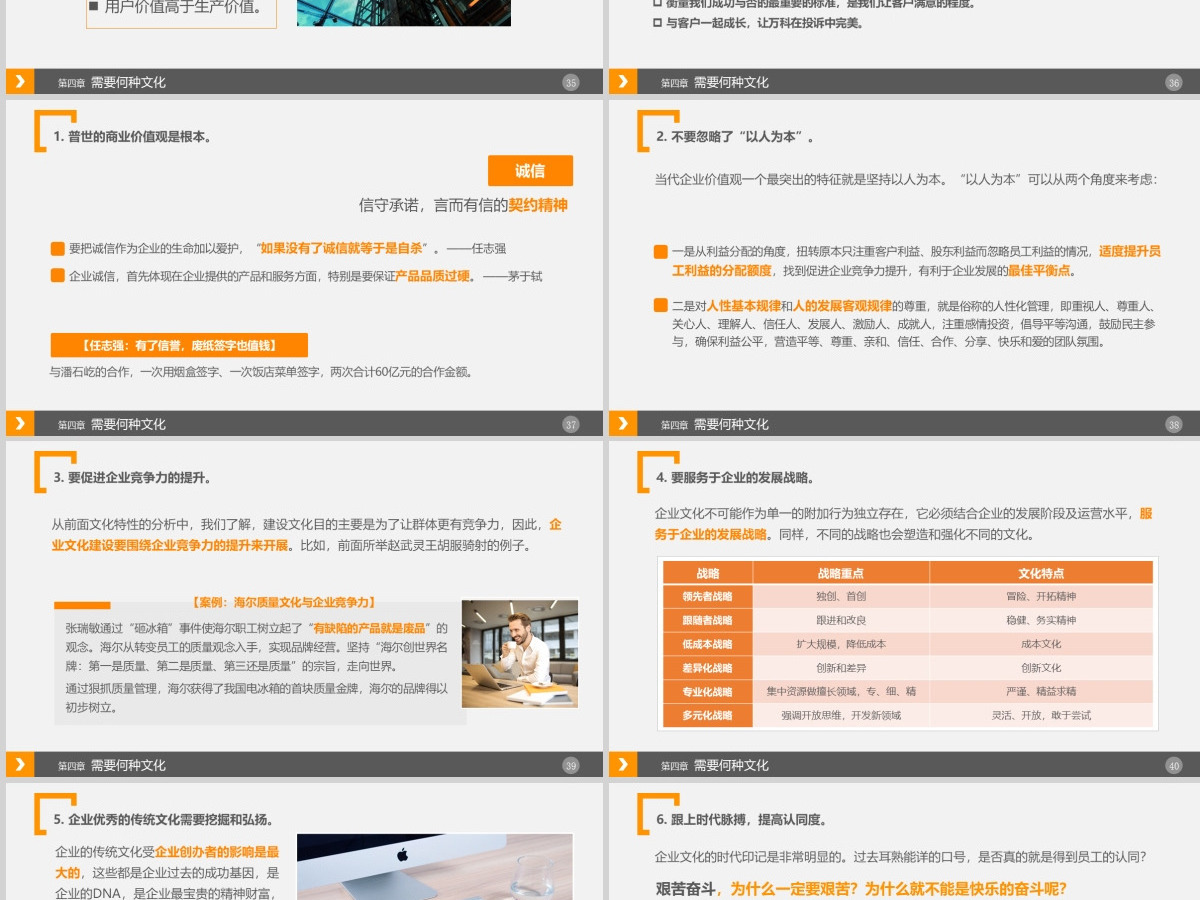Click the line "与潘石屹的合作，一次用烟盒签字"

(261, 372)
